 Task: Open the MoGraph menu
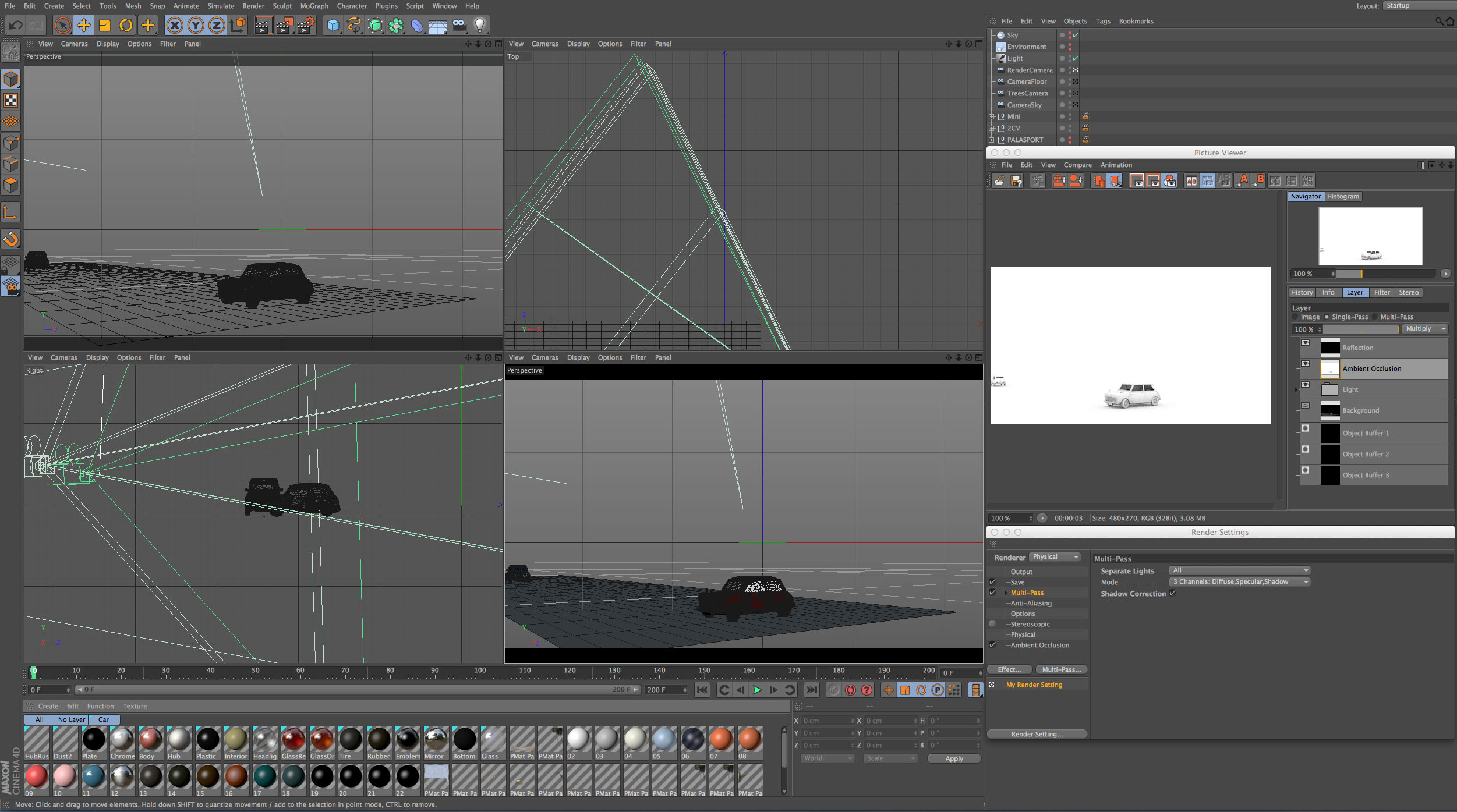coord(314,6)
